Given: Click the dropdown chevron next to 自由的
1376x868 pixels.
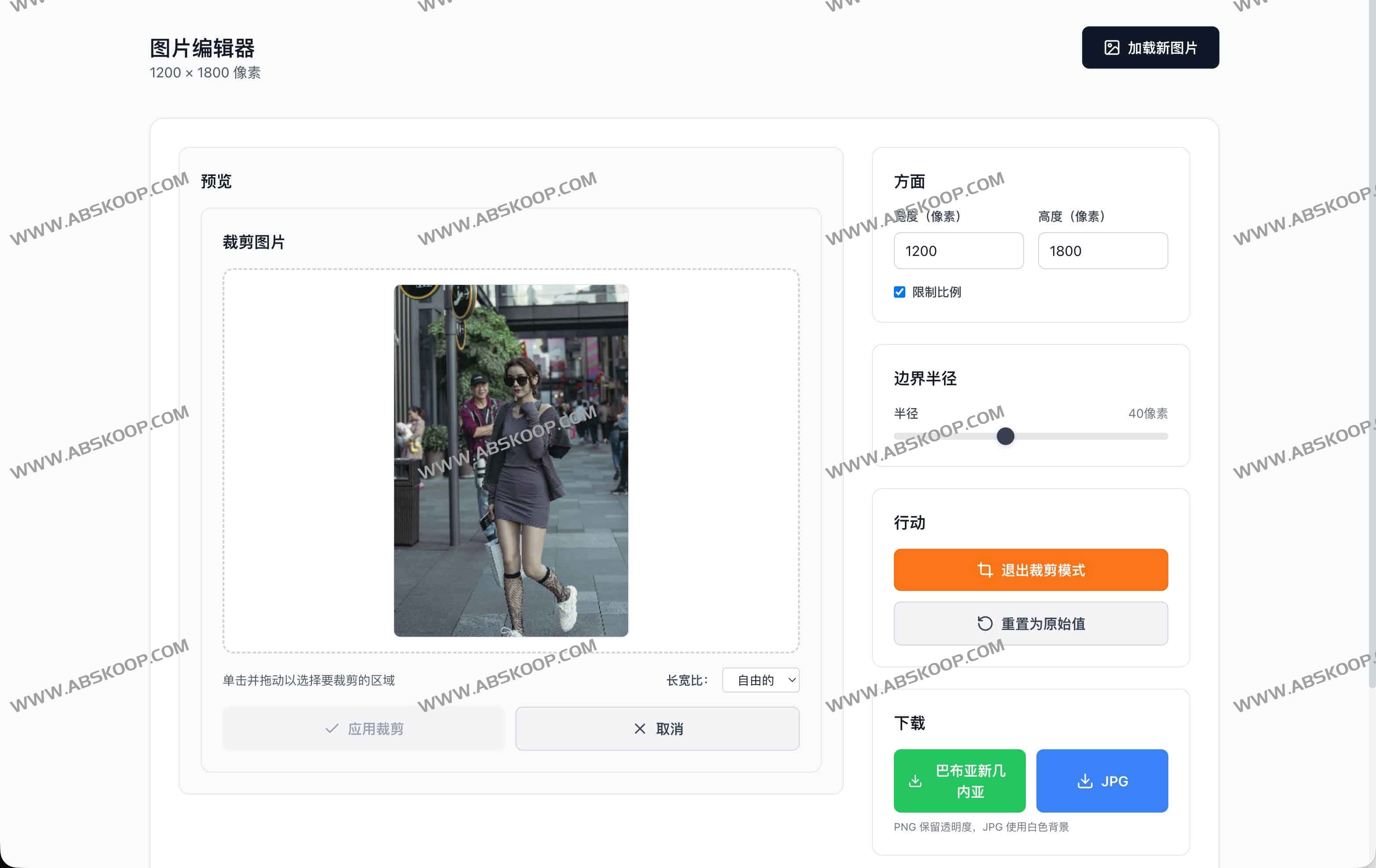Looking at the screenshot, I should point(791,680).
